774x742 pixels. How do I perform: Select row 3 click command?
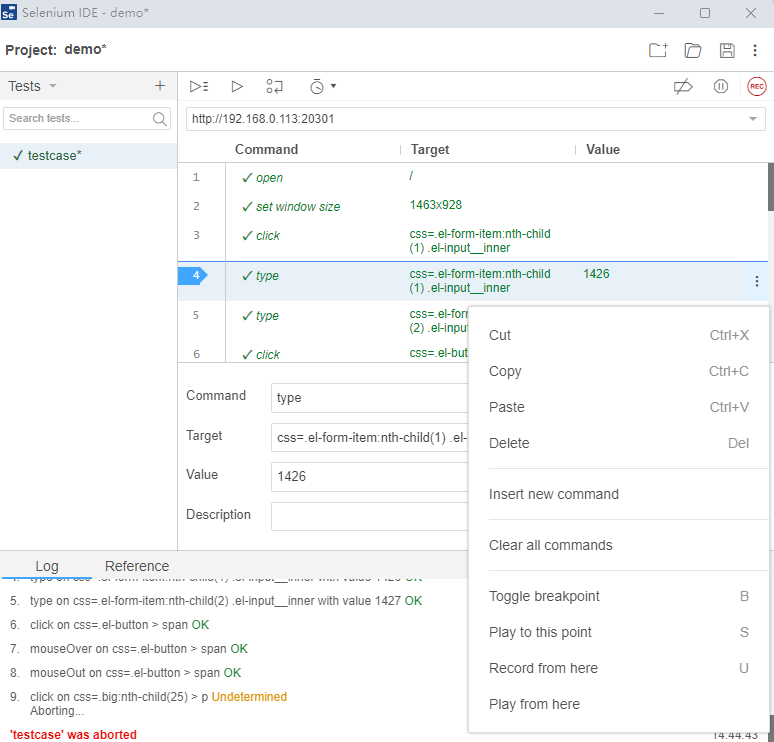coord(472,240)
